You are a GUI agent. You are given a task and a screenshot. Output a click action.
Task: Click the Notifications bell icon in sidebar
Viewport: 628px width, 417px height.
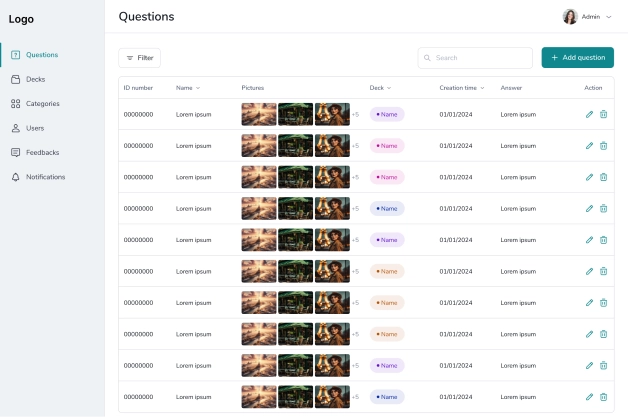[15, 177]
